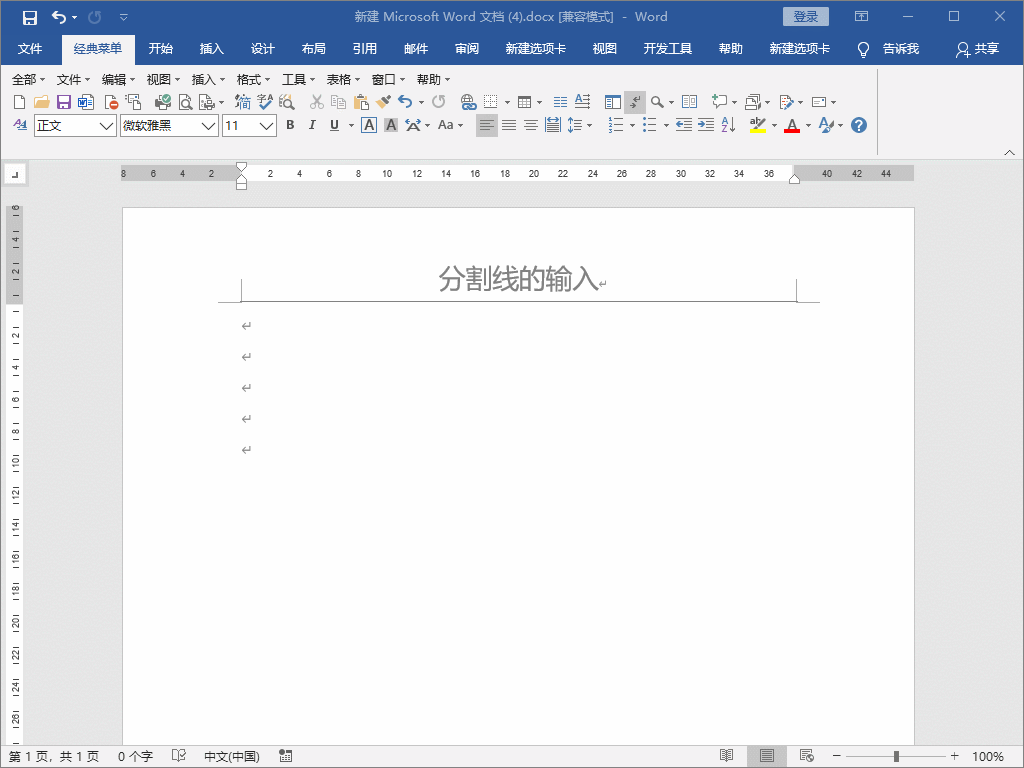This screenshot has height=768, width=1024.
Task: Click the accessibility proofing icon in status bar
Action: 178,756
